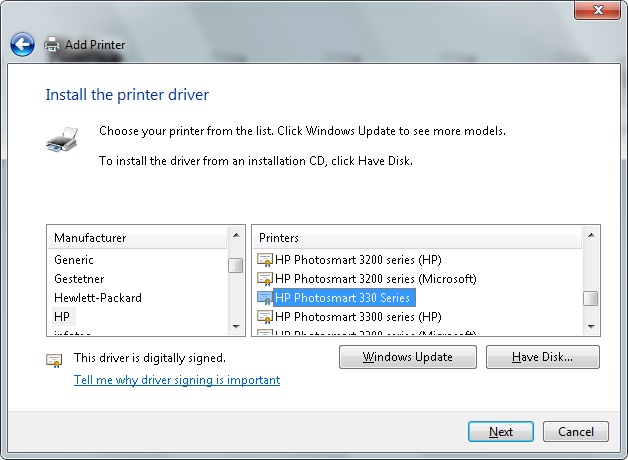Viewport: 628px width, 460px height.
Task: Close the Add Printer window
Action: point(598,10)
